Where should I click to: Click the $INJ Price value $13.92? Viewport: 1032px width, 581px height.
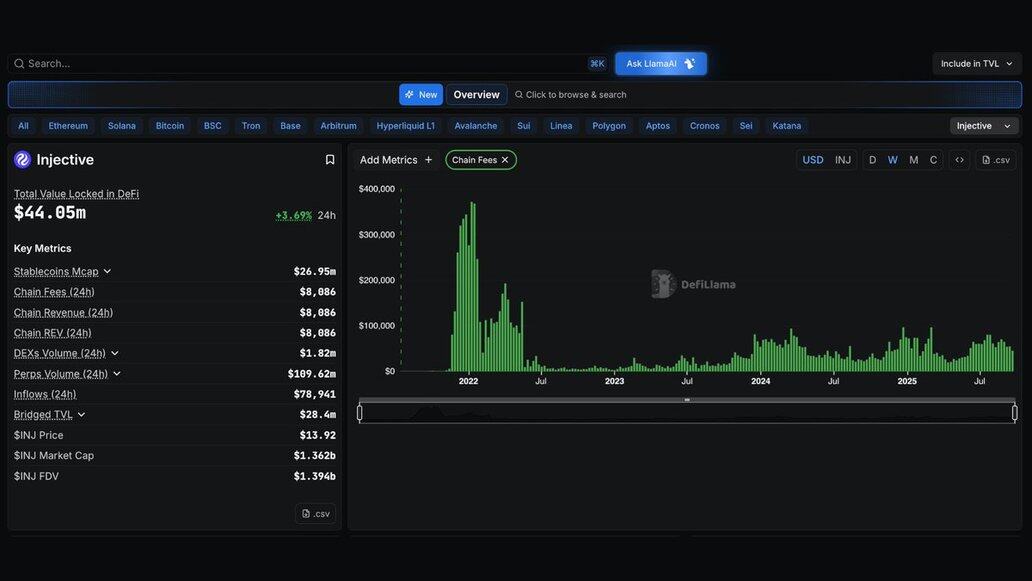pos(317,435)
